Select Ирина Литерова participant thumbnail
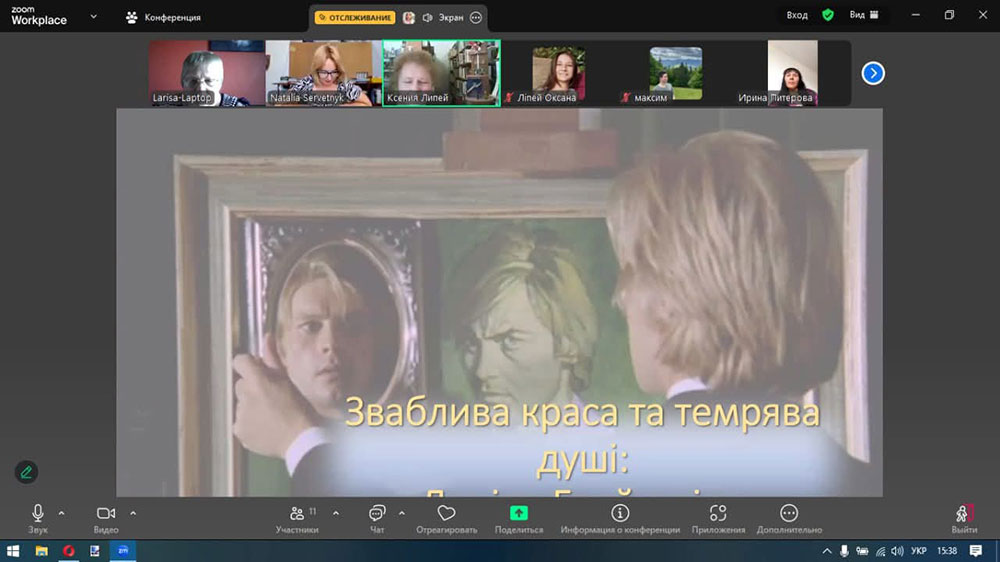This screenshot has width=1000, height=562. point(792,73)
